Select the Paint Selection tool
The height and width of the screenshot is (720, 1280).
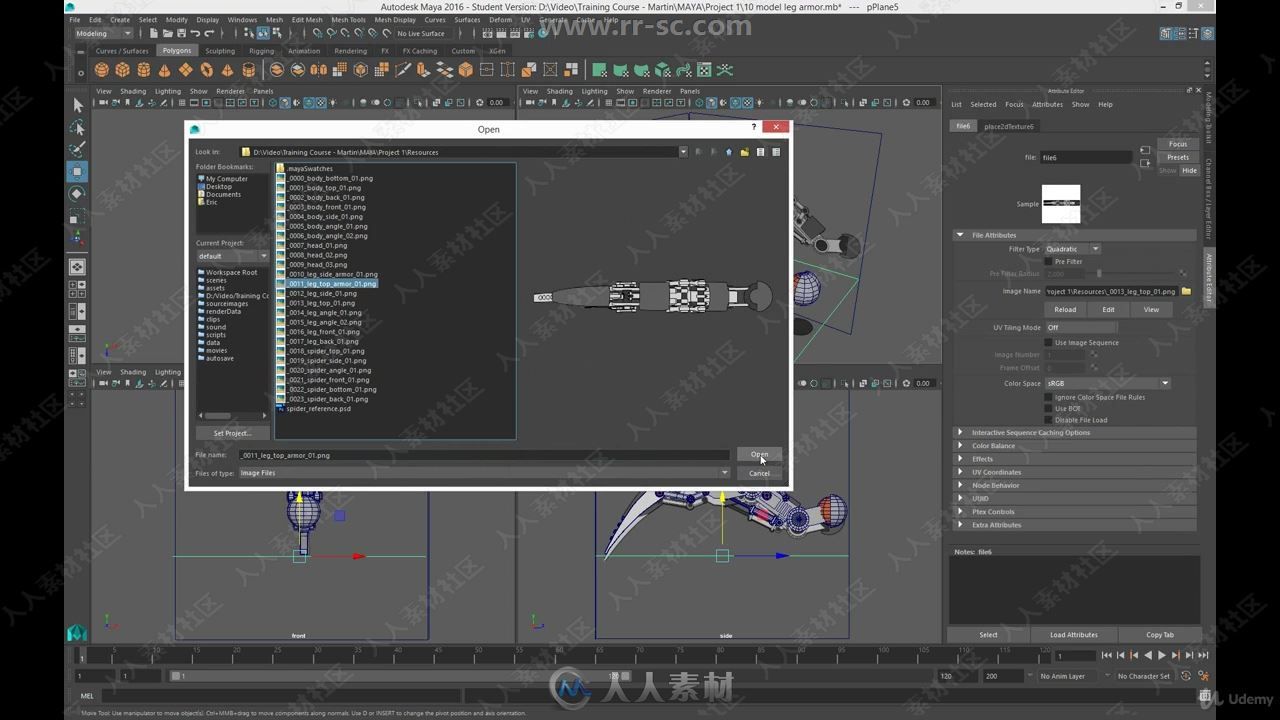[77, 150]
